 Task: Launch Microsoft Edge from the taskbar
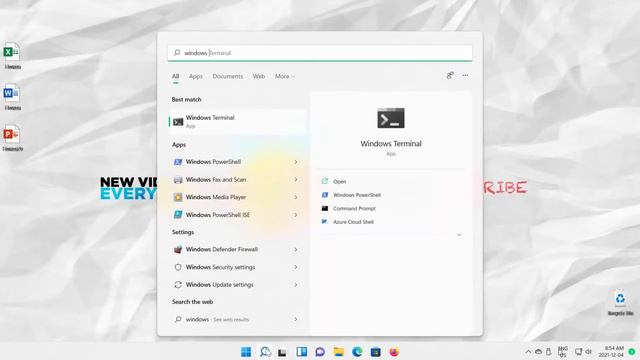click(357, 352)
